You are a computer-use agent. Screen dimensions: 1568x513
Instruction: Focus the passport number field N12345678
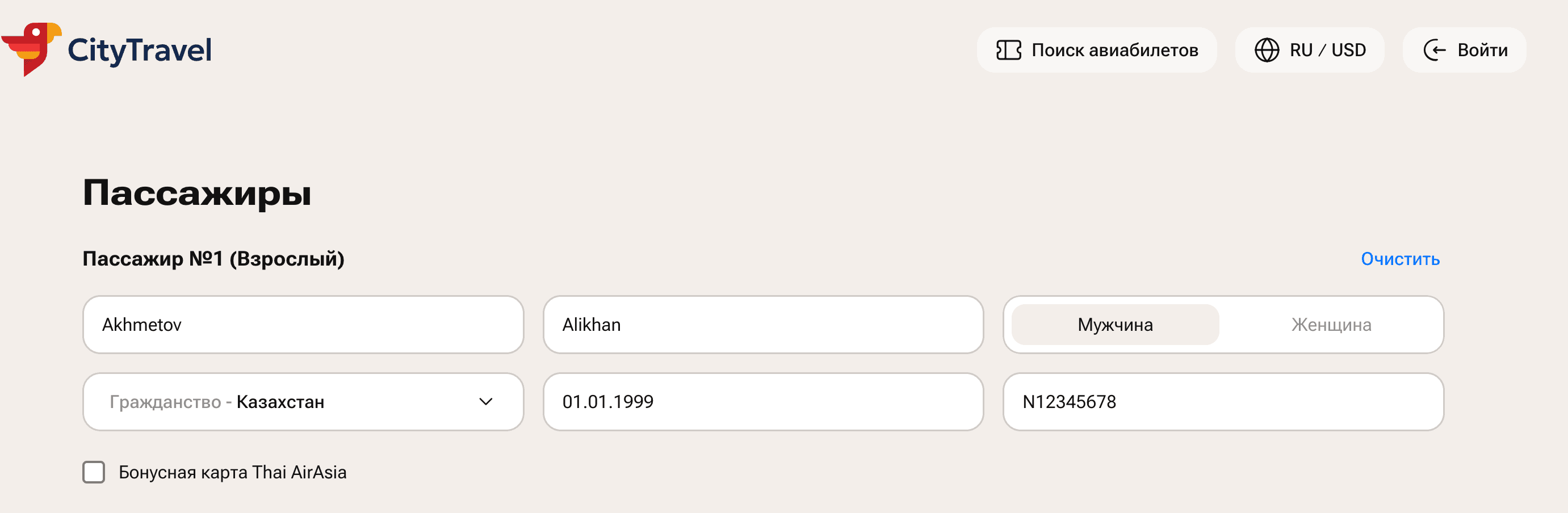[x=1223, y=402]
